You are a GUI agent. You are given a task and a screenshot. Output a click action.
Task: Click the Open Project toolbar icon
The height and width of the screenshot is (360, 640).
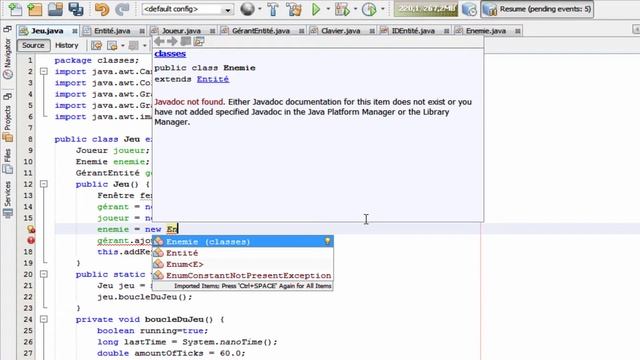[55, 9]
